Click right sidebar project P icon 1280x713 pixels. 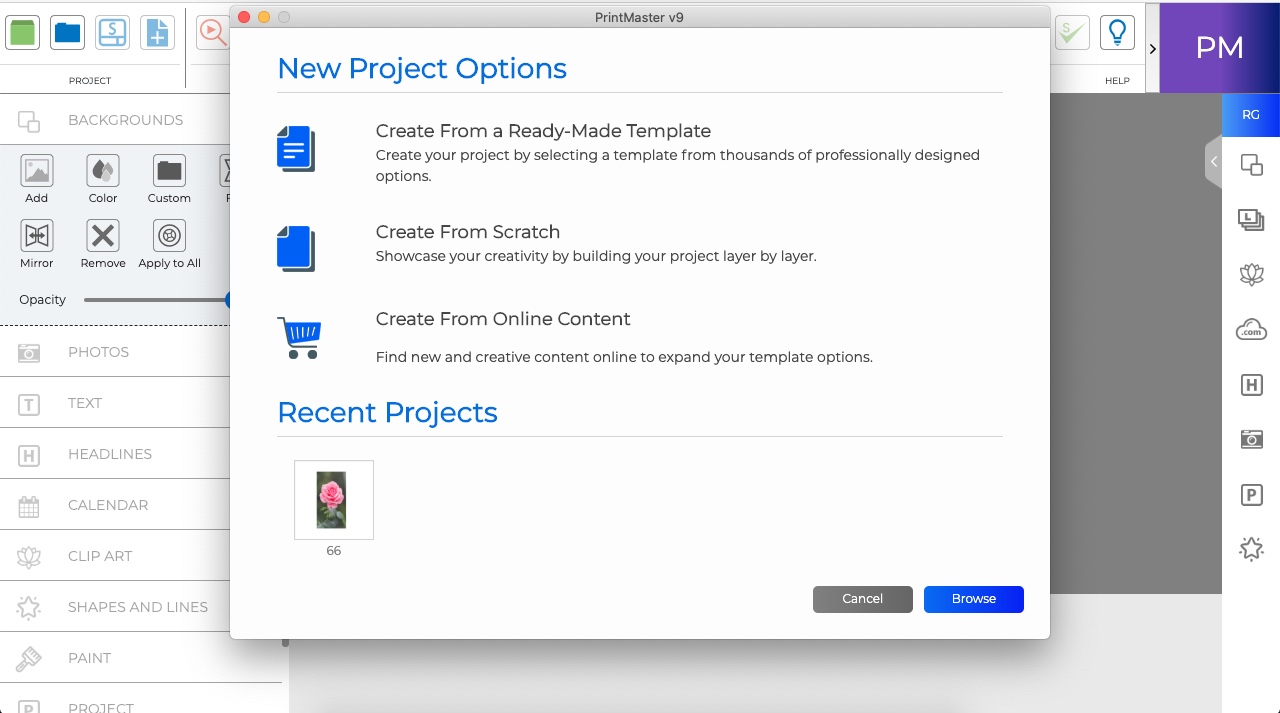pyautogui.click(x=1251, y=494)
